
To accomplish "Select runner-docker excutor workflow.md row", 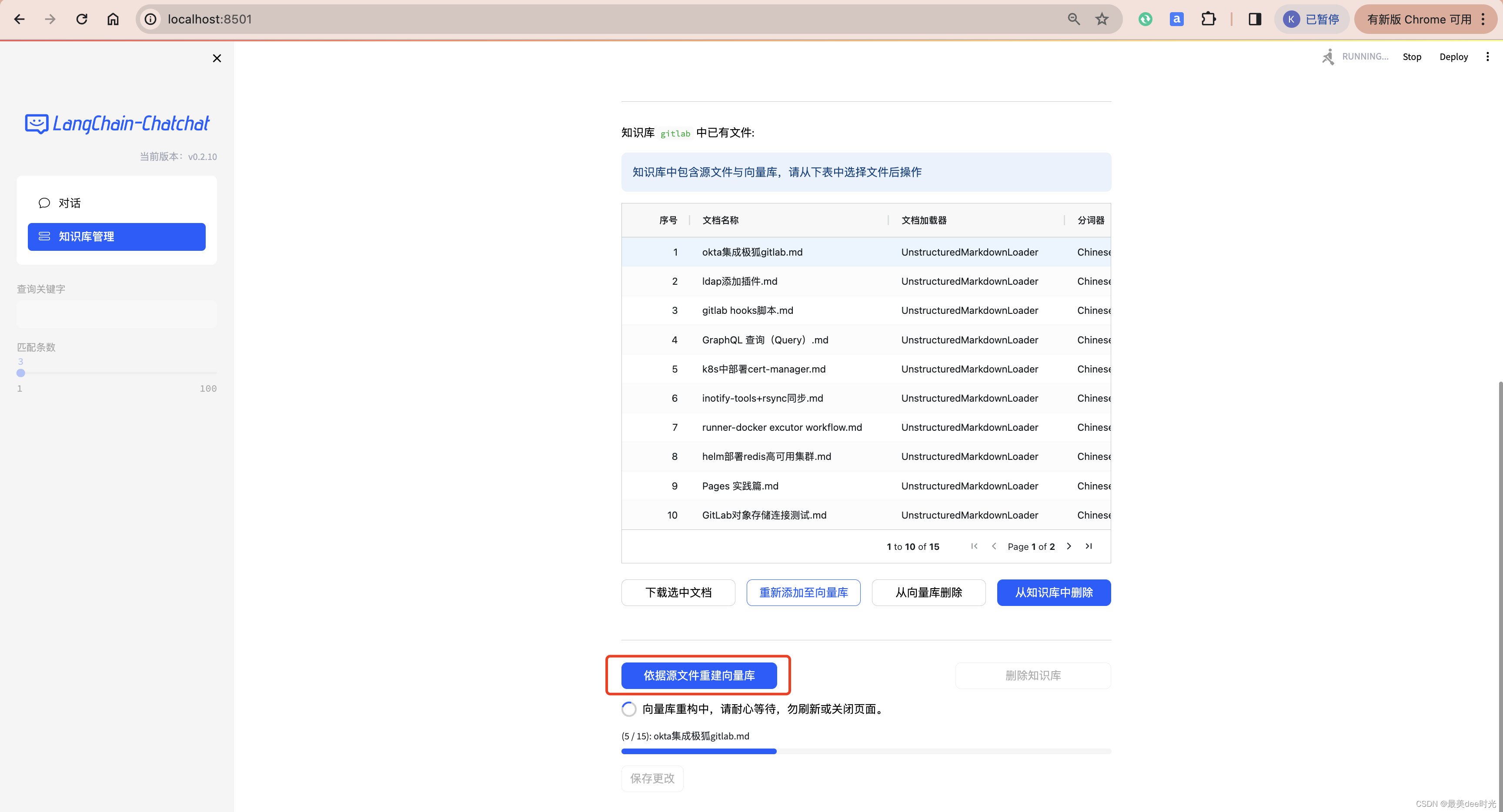I will pos(866,427).
